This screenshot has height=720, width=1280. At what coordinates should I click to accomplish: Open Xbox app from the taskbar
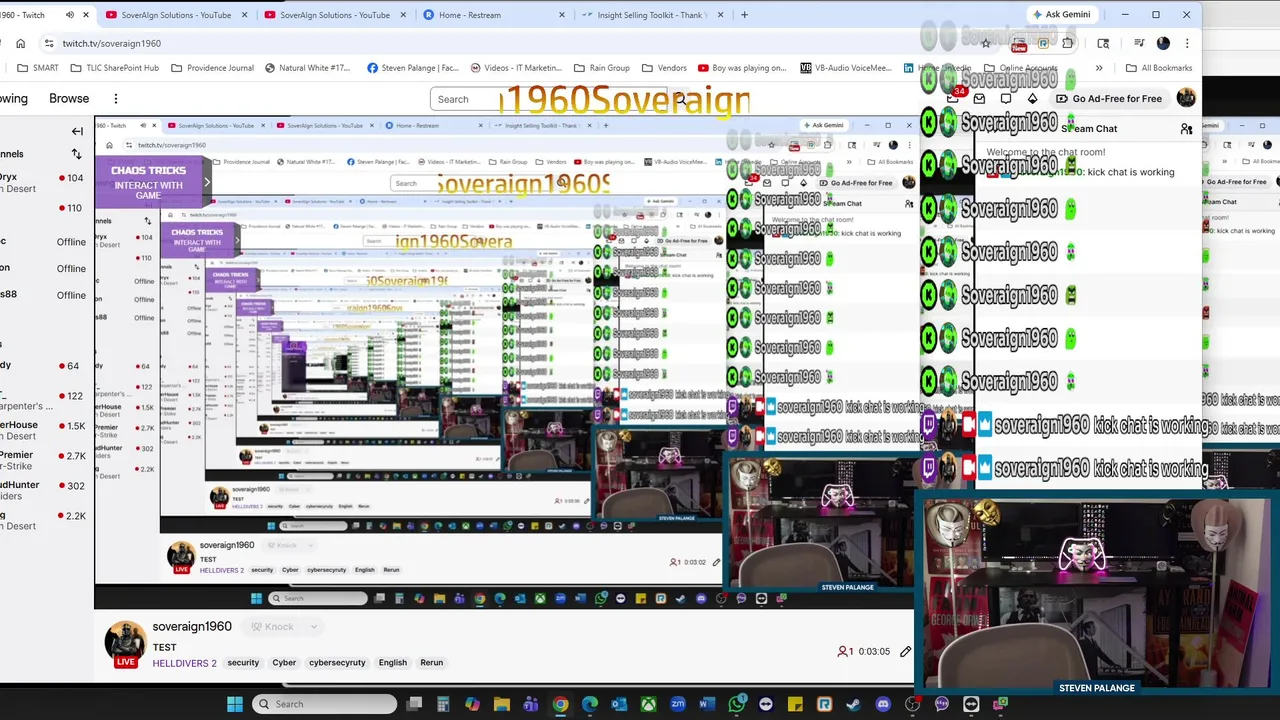648,704
